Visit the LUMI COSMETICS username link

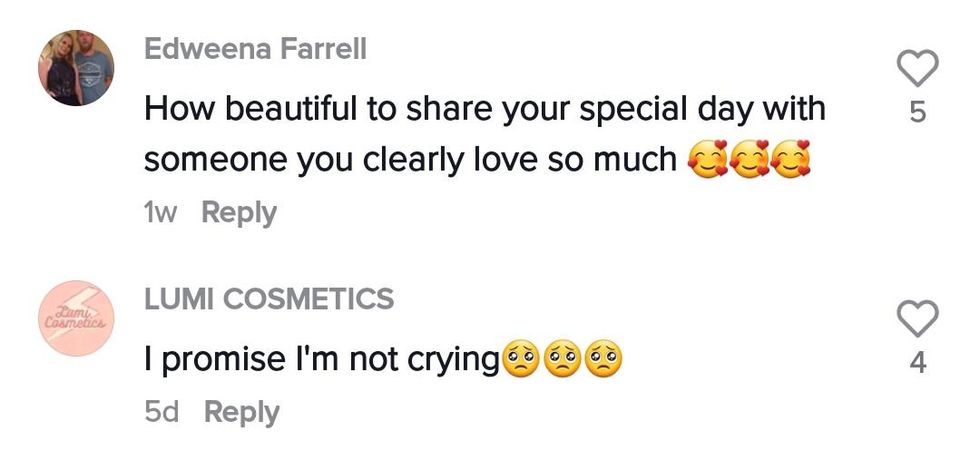pyautogui.click(x=269, y=298)
